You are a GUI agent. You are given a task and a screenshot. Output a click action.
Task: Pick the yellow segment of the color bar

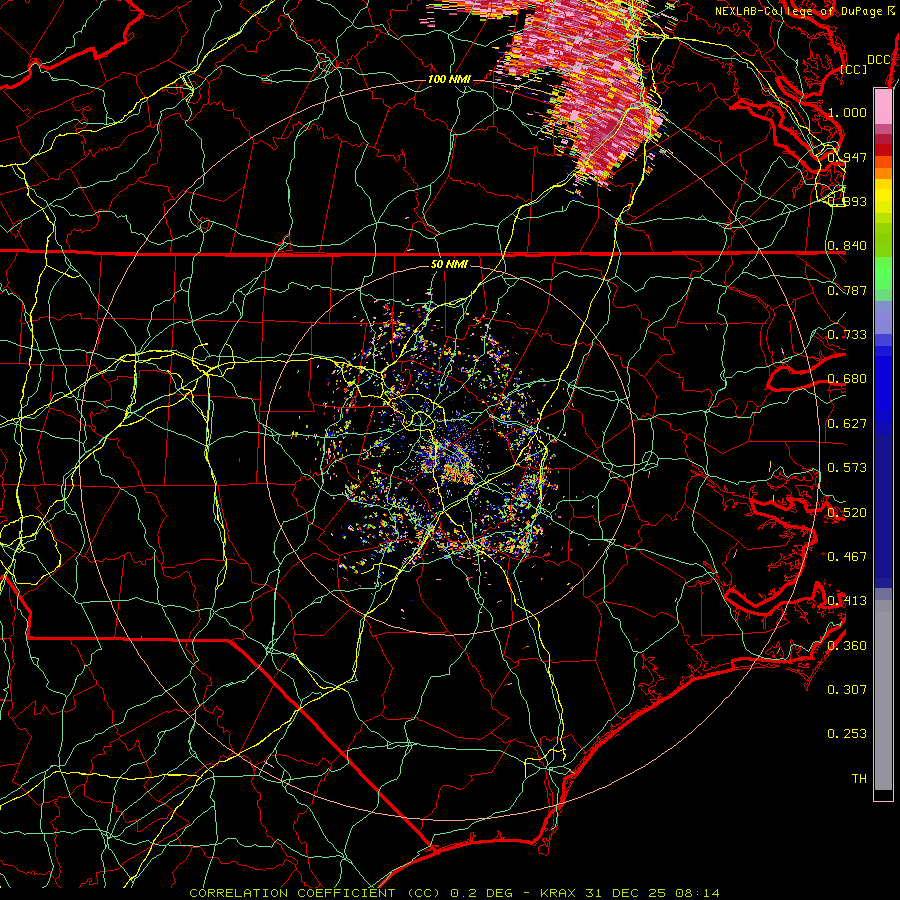[x=883, y=196]
